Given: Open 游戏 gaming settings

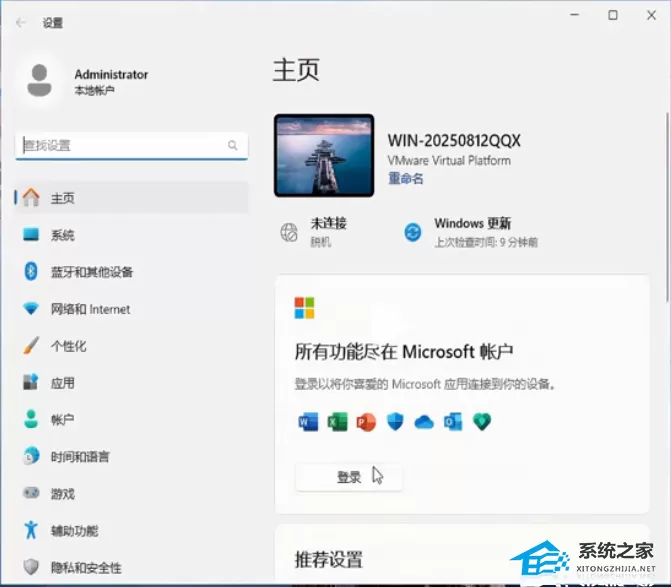Looking at the screenshot, I should 131,494.
